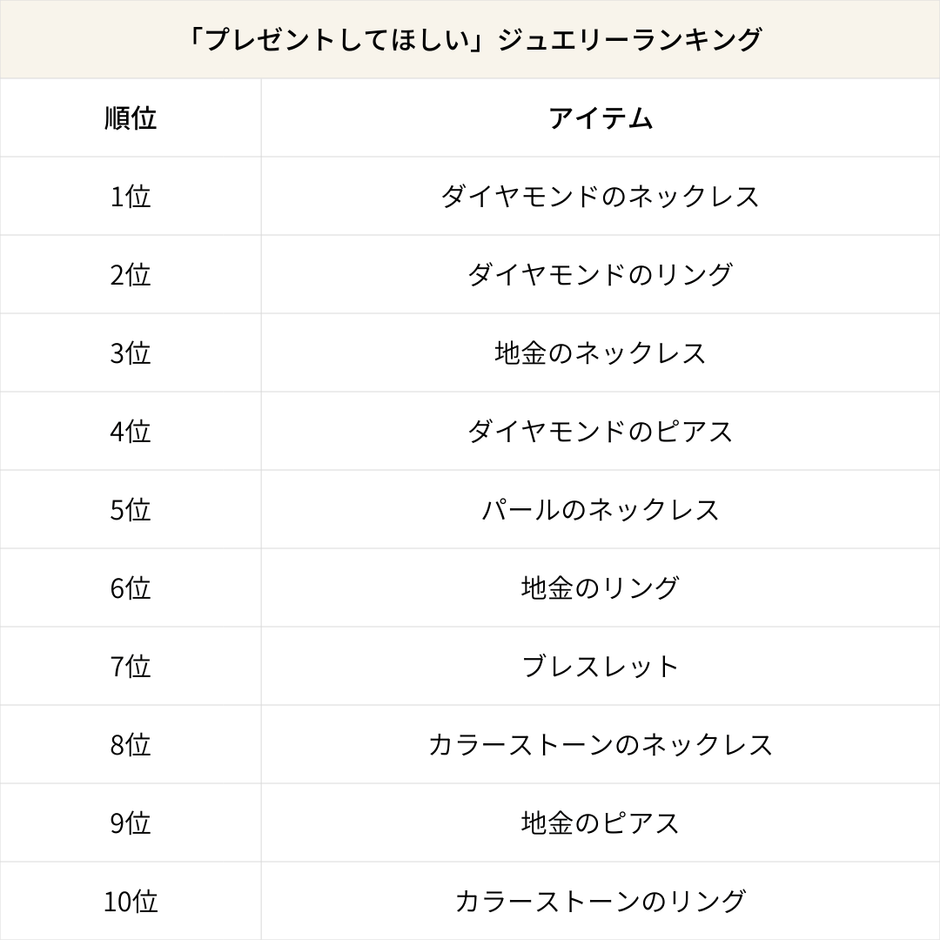The height and width of the screenshot is (940, 940).
Task: Select the 8位 rank cell
Action: [x=131, y=745]
